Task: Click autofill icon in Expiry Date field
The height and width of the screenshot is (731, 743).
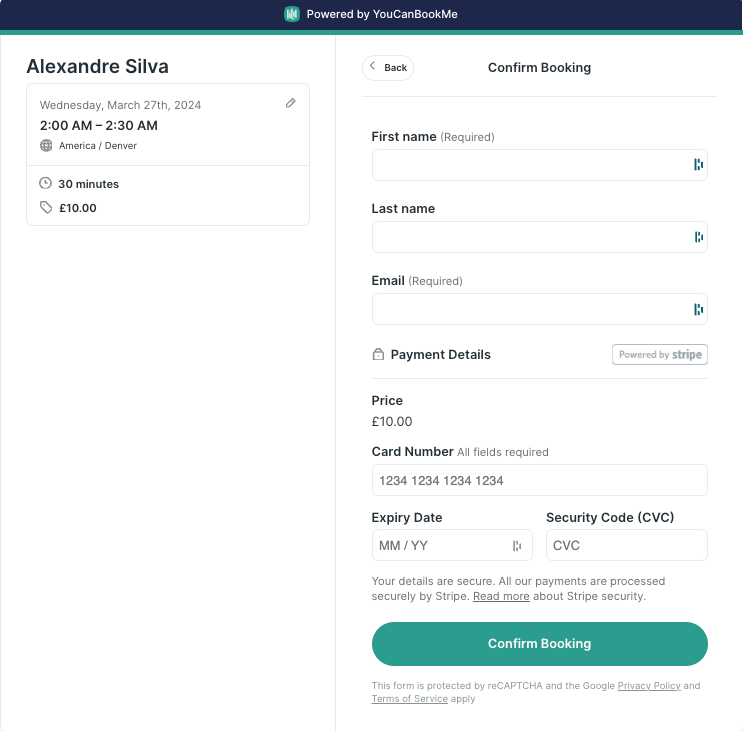Action: [x=517, y=545]
